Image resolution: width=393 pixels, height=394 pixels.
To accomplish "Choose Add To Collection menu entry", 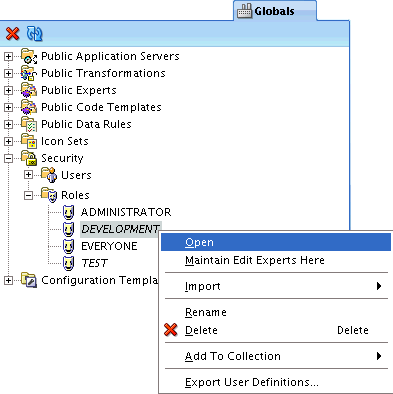I will tap(276, 356).
